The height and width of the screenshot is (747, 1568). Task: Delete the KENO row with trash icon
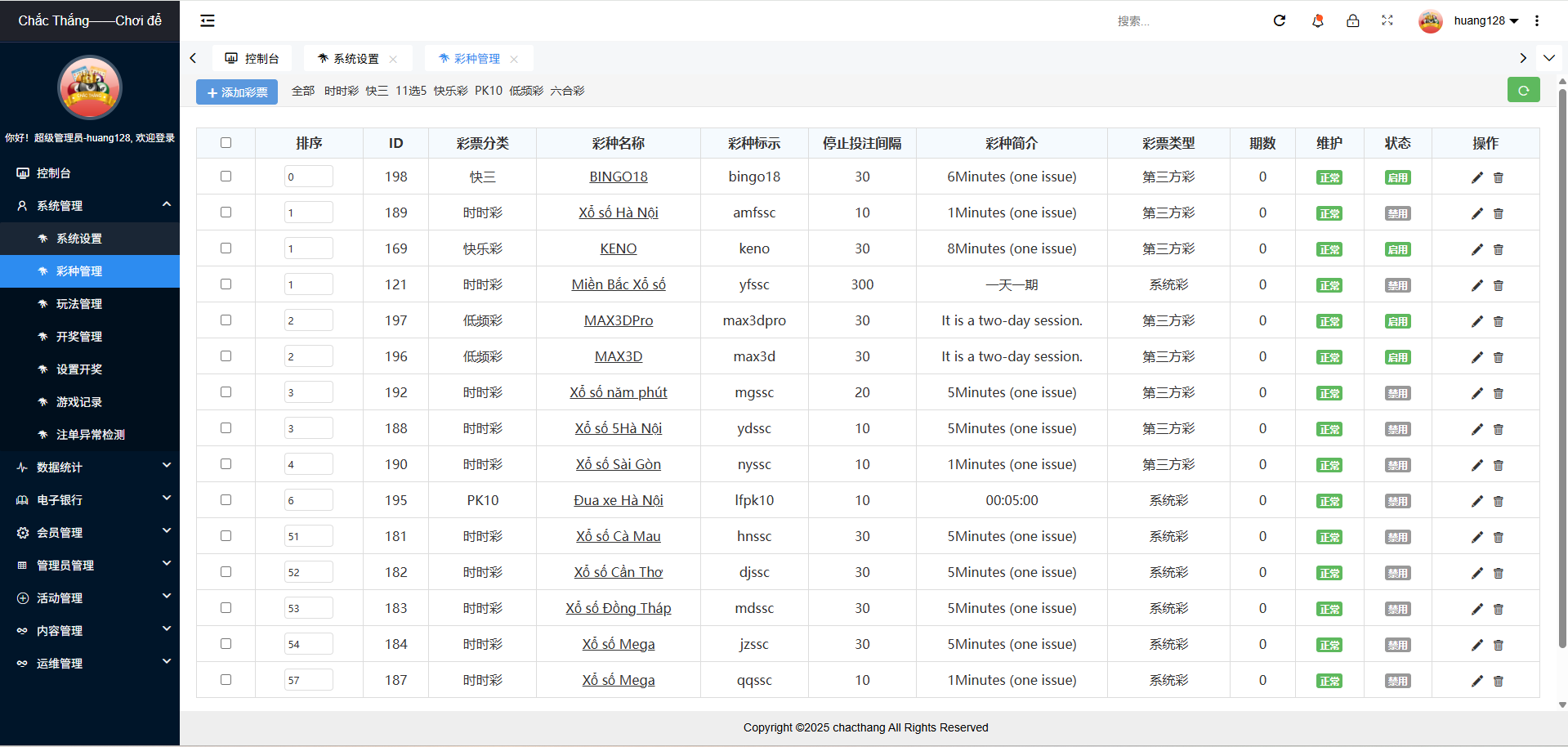[1499, 249]
